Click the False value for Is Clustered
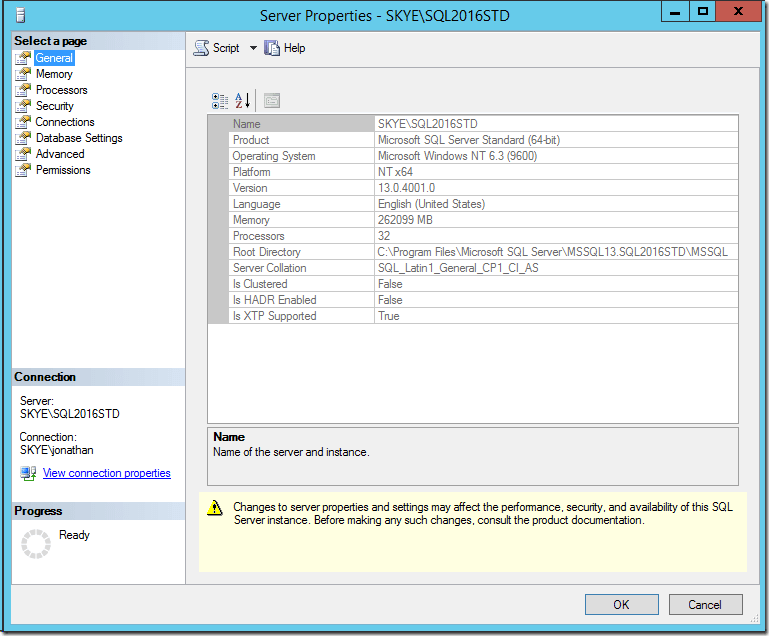769x636 pixels. (x=390, y=284)
